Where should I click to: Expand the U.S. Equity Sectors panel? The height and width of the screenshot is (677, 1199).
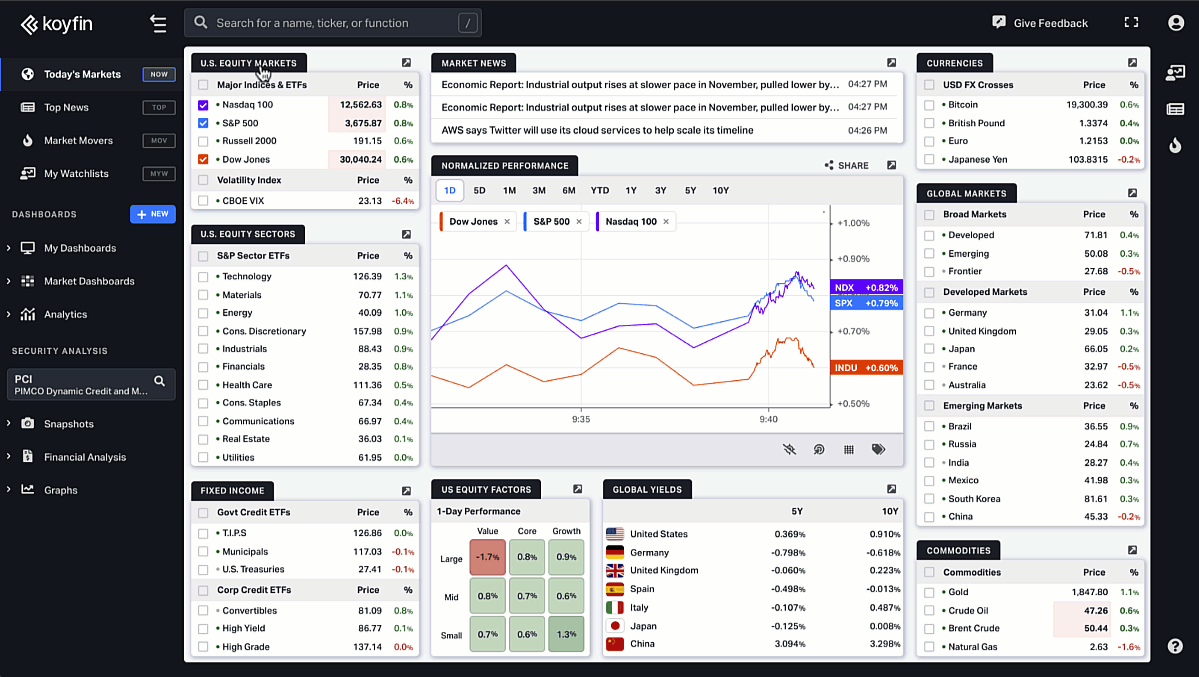[406, 234]
